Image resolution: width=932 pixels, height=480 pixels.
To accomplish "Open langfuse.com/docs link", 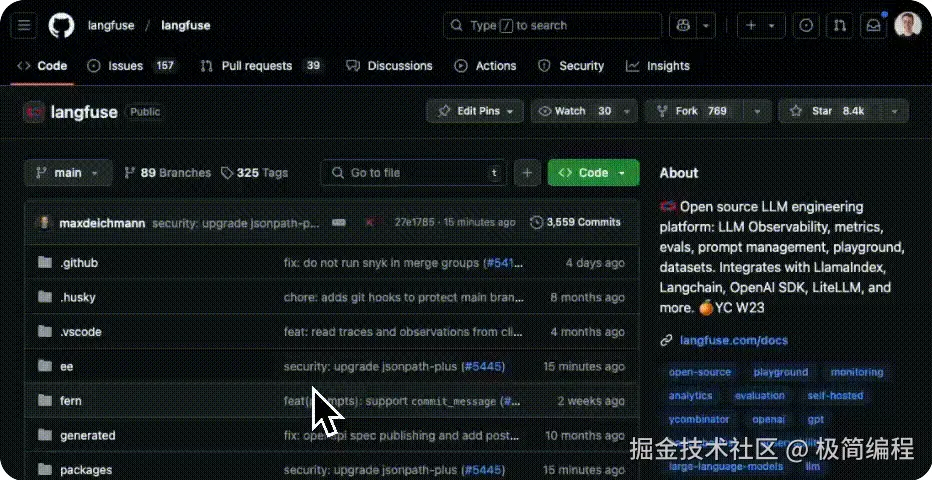I will 733,341.
